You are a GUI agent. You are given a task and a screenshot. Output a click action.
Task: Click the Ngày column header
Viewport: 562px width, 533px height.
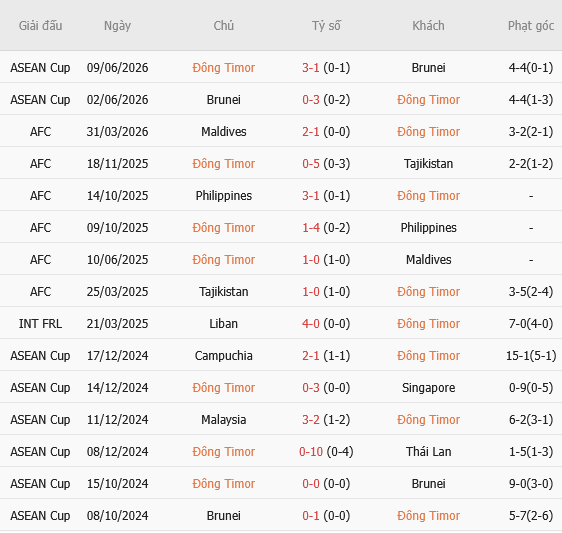point(117,26)
